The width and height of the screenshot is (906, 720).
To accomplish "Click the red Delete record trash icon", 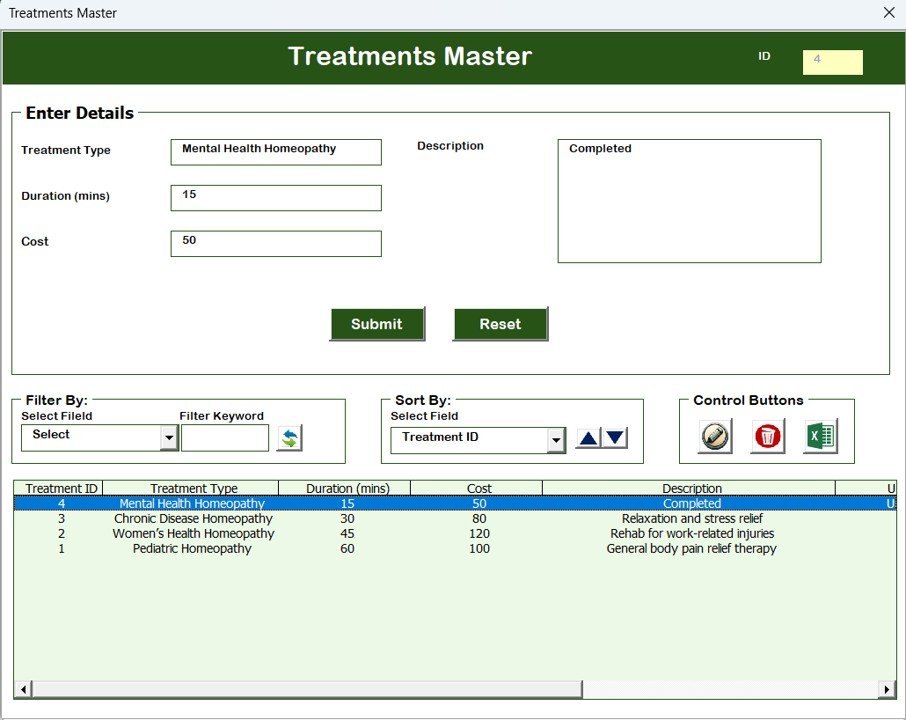I will tap(767, 437).
